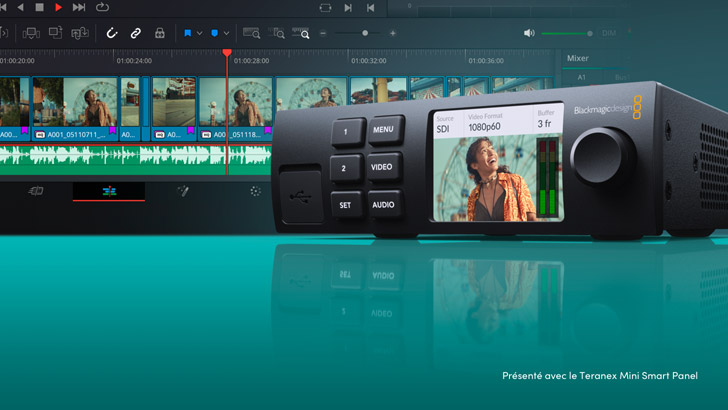Viewport: 728px width, 410px height.
Task: Switch to the Edit page tab
Action: (x=109, y=191)
